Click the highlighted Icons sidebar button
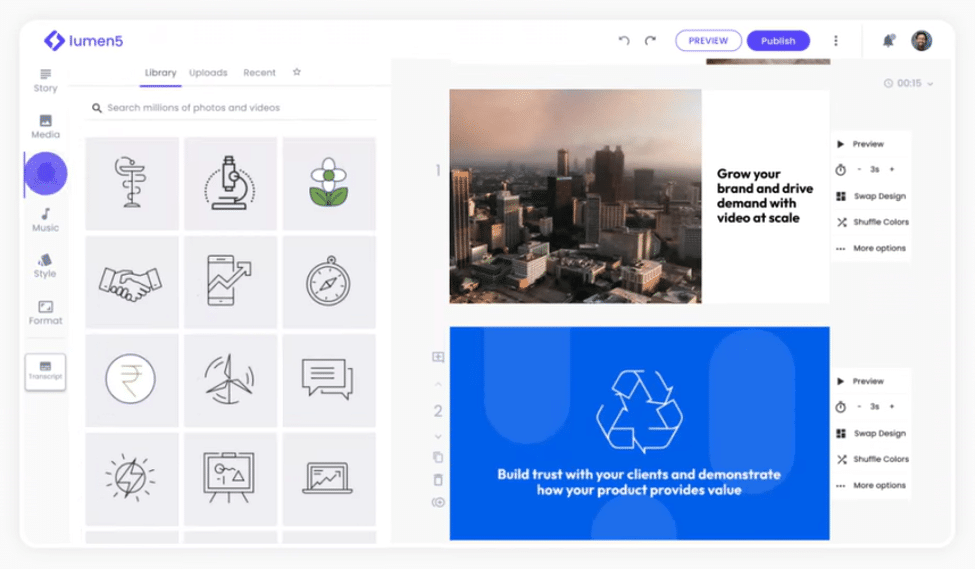 pyautogui.click(x=45, y=174)
